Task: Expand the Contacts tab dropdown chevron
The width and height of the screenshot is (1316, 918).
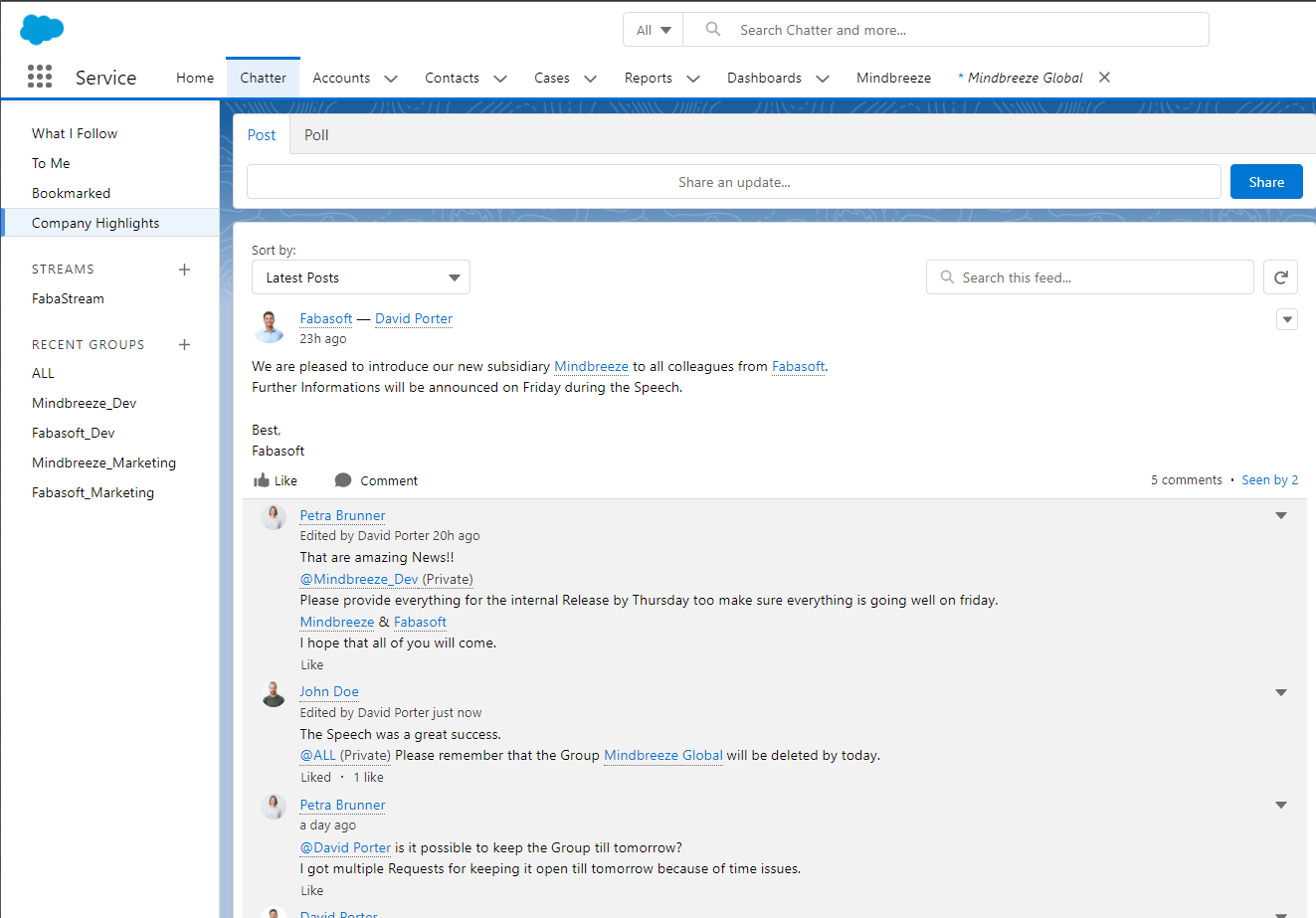Action: [x=500, y=79]
